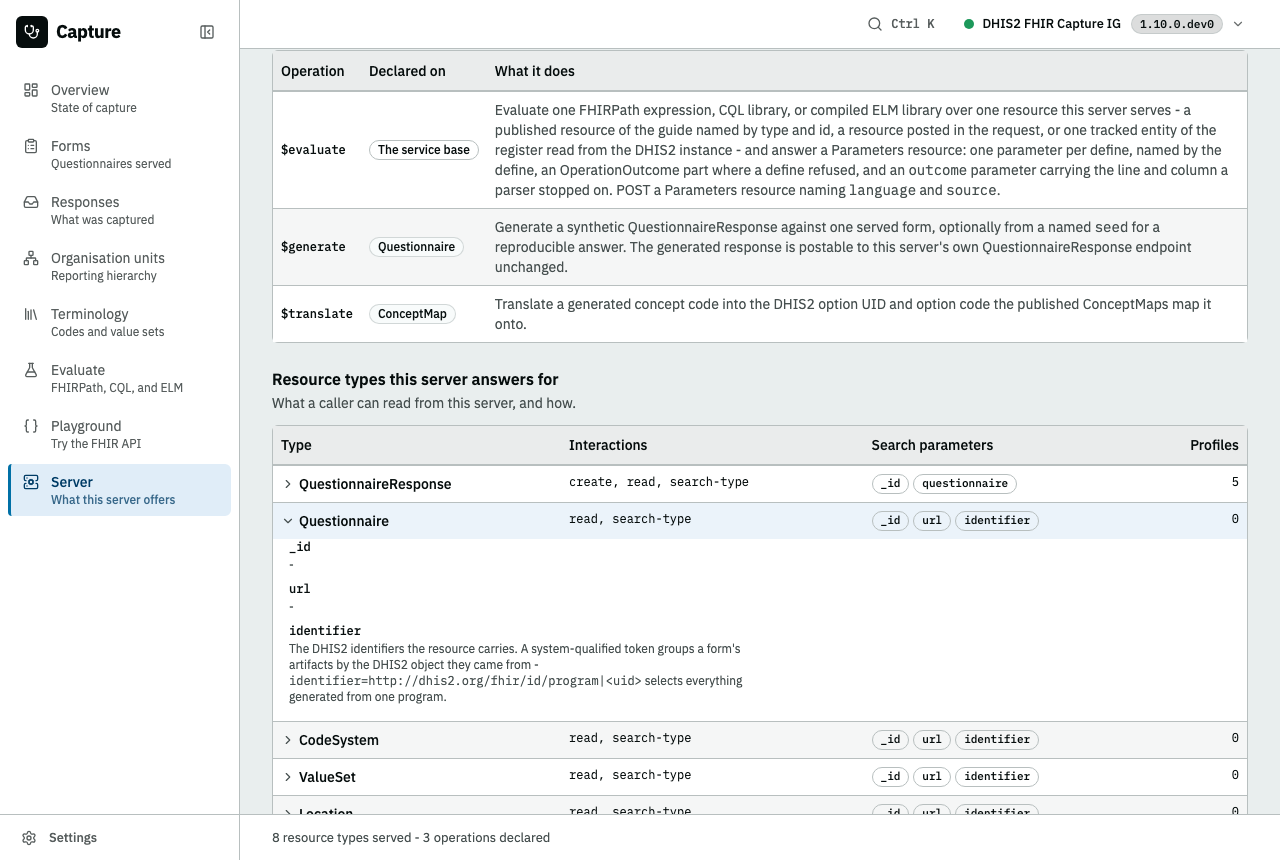Collapse the sidebar with the panel icon

[207, 32]
